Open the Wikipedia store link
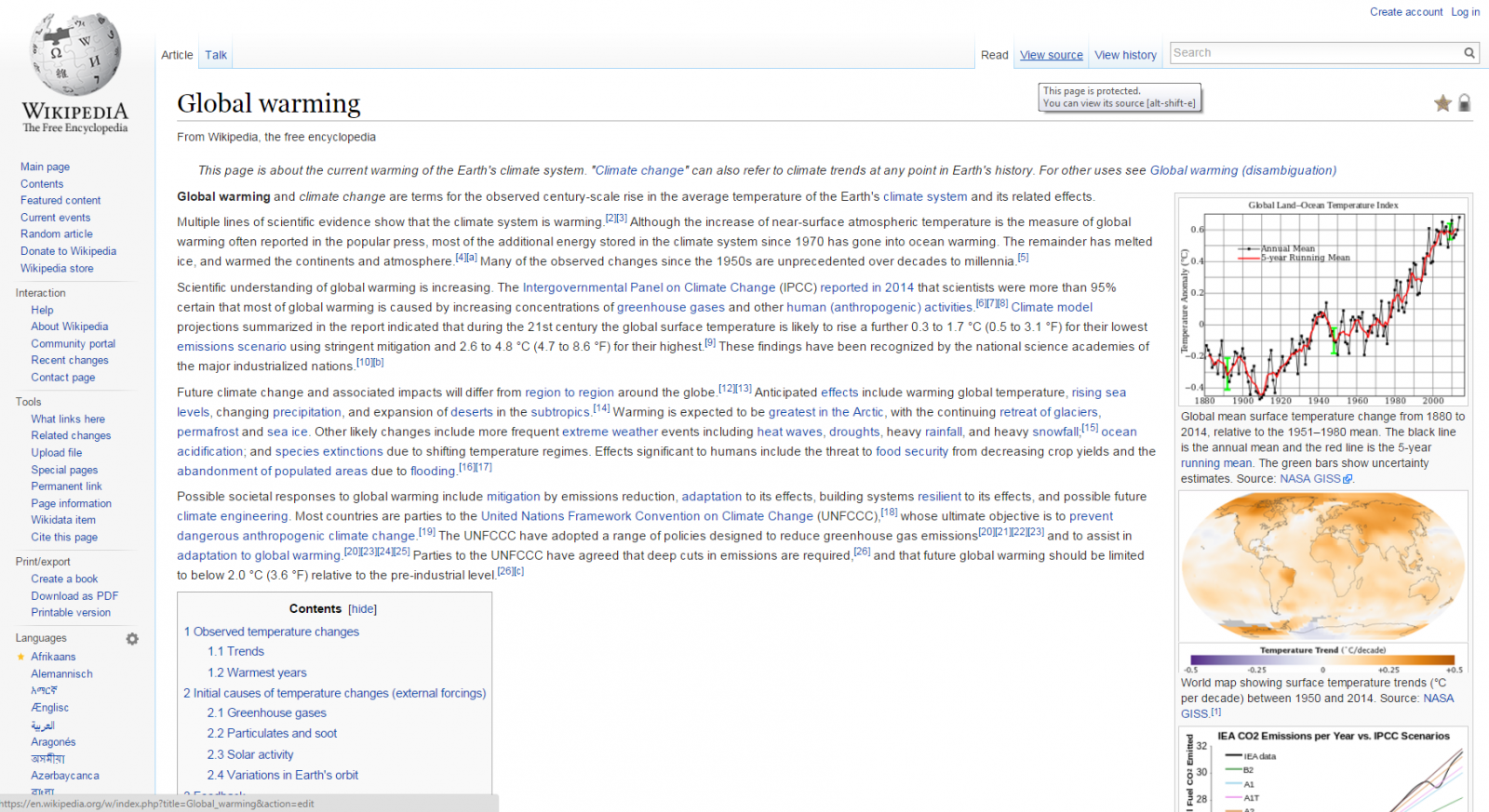The image size is (1489, 812). (x=57, y=269)
